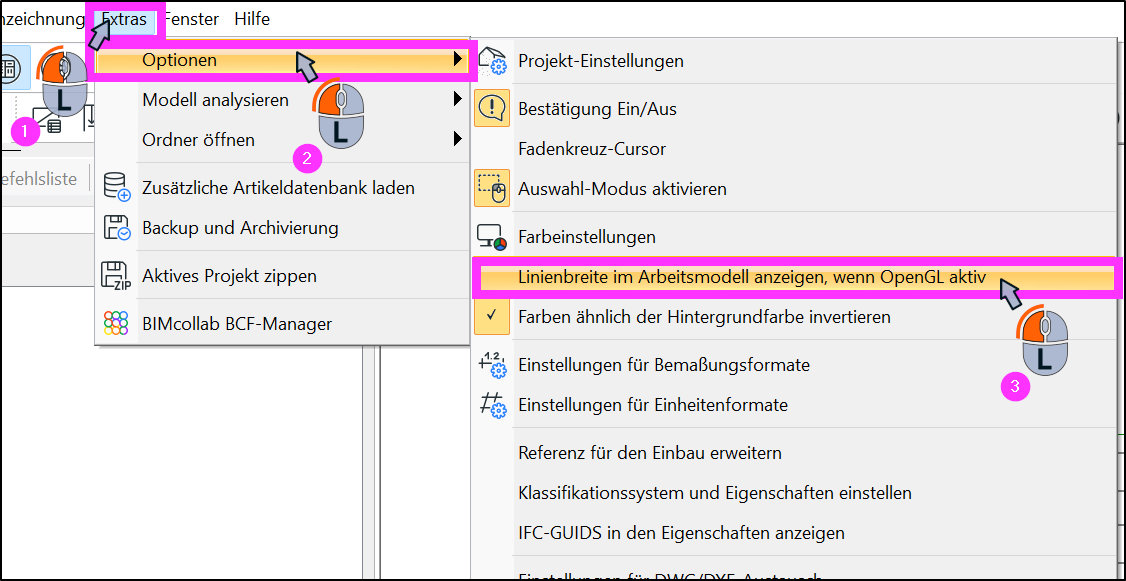This screenshot has width=1126, height=581.
Task: Click the Zusätzliche Artikeldatenbank laden database icon
Action: (116, 186)
